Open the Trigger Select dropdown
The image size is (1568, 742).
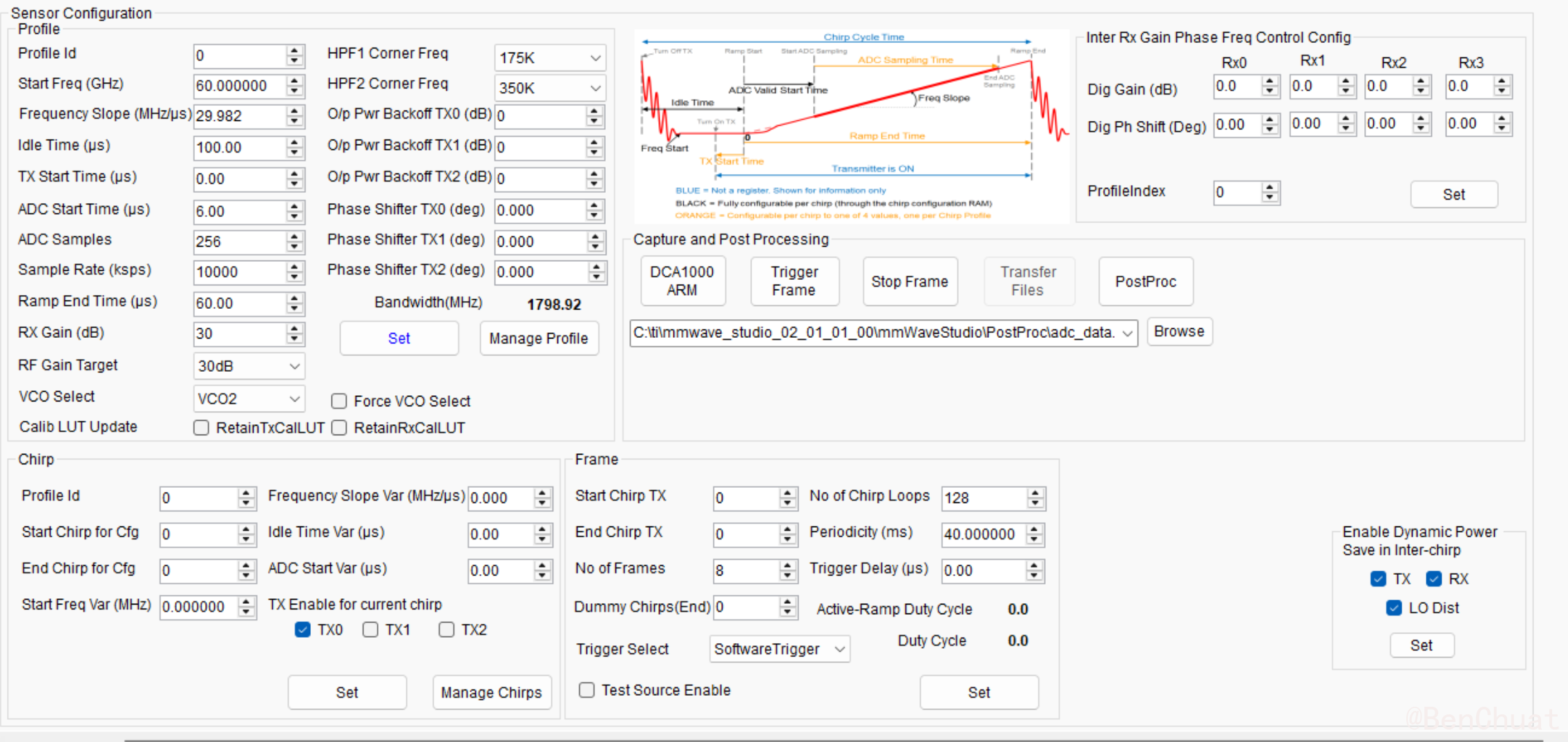click(x=779, y=649)
